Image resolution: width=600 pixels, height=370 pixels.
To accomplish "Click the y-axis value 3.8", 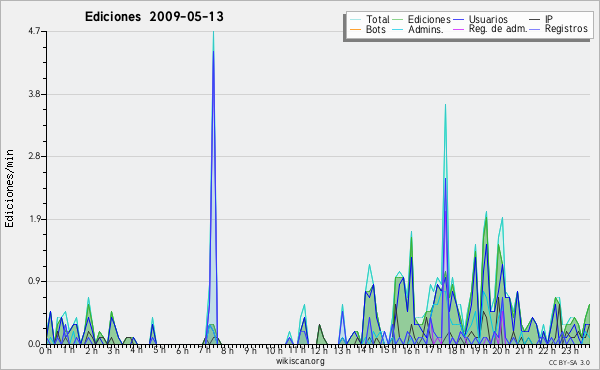I will tap(34, 94).
